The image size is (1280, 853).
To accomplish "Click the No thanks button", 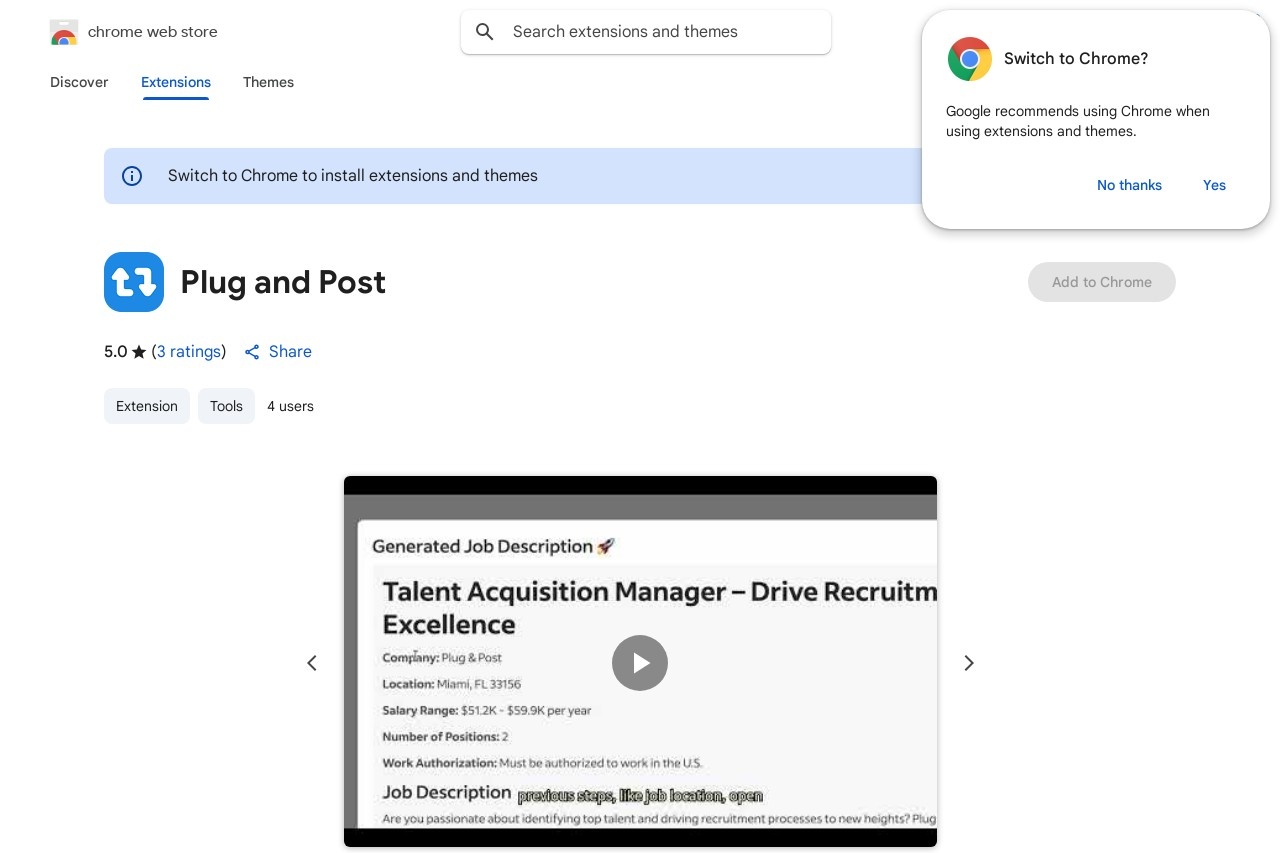I will point(1129,185).
